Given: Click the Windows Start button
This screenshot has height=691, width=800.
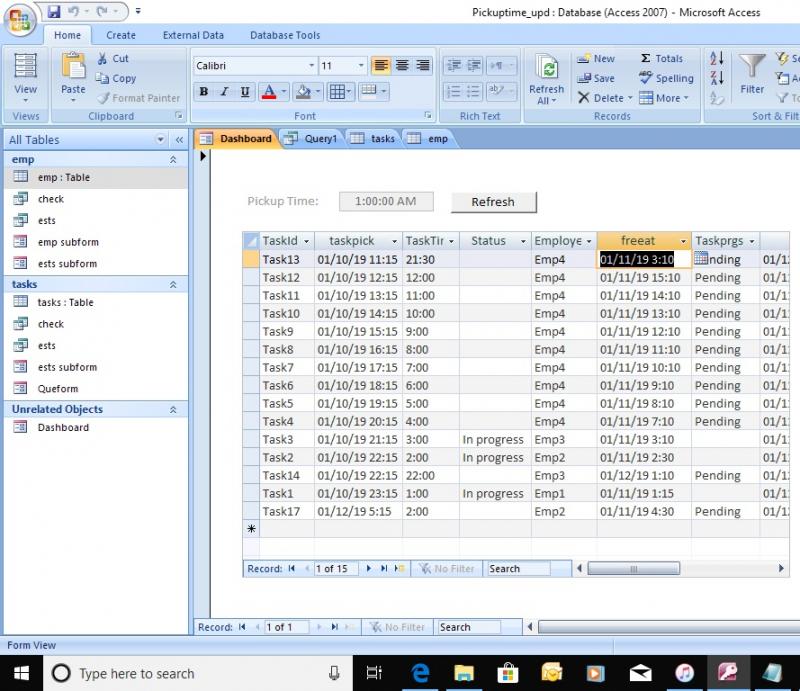Looking at the screenshot, I should 21,674.
